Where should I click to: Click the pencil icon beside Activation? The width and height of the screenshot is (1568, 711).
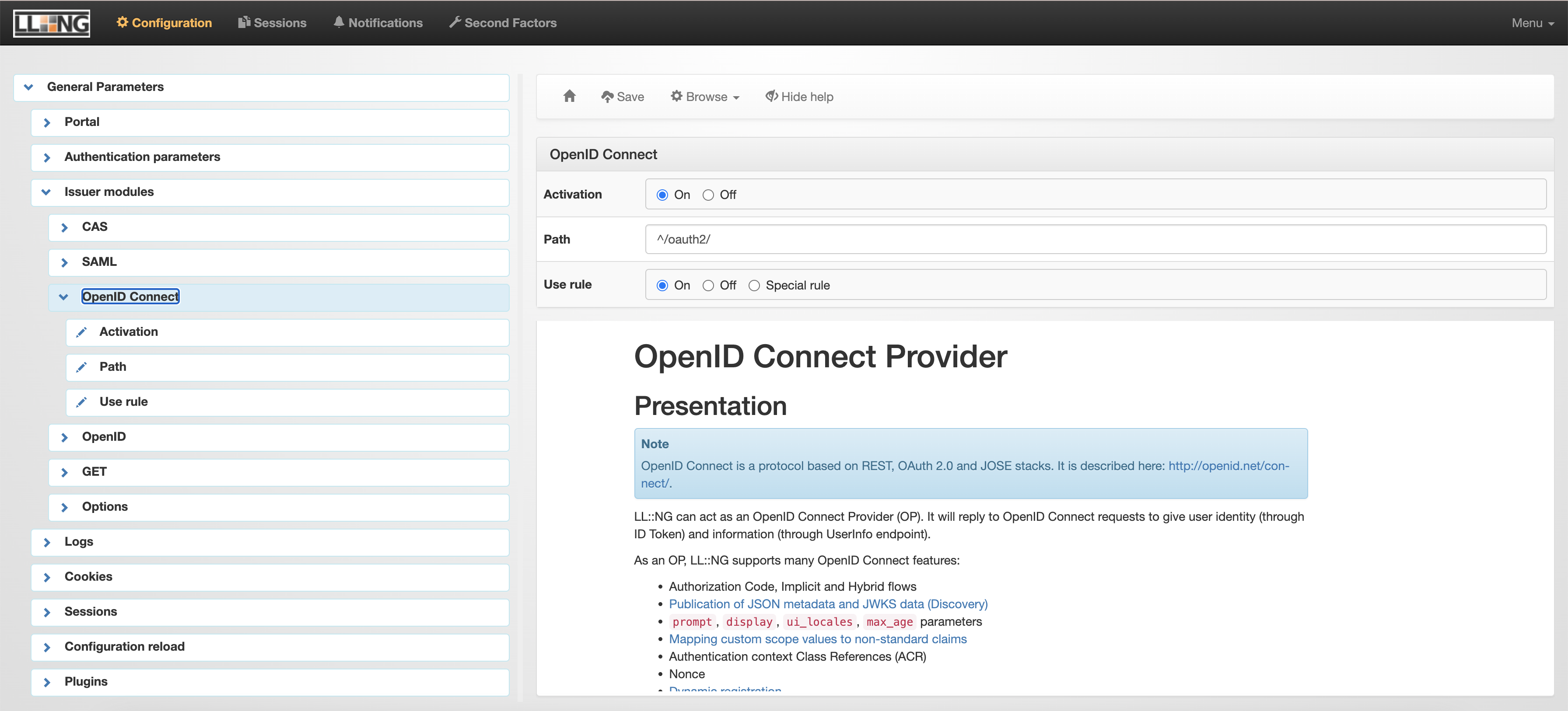pyautogui.click(x=81, y=332)
